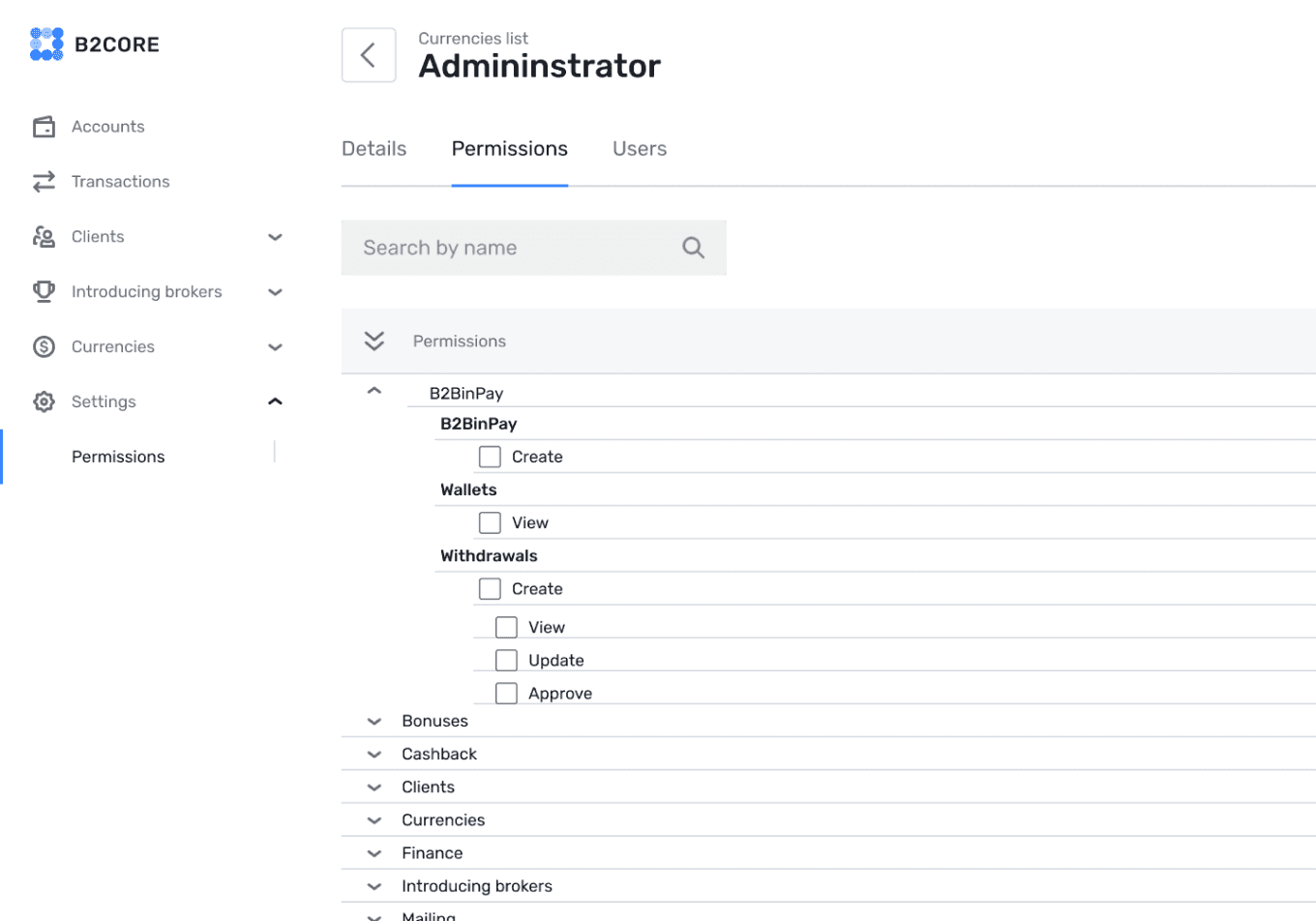
Task: Click the Admininstrator page title
Action: click(540, 66)
